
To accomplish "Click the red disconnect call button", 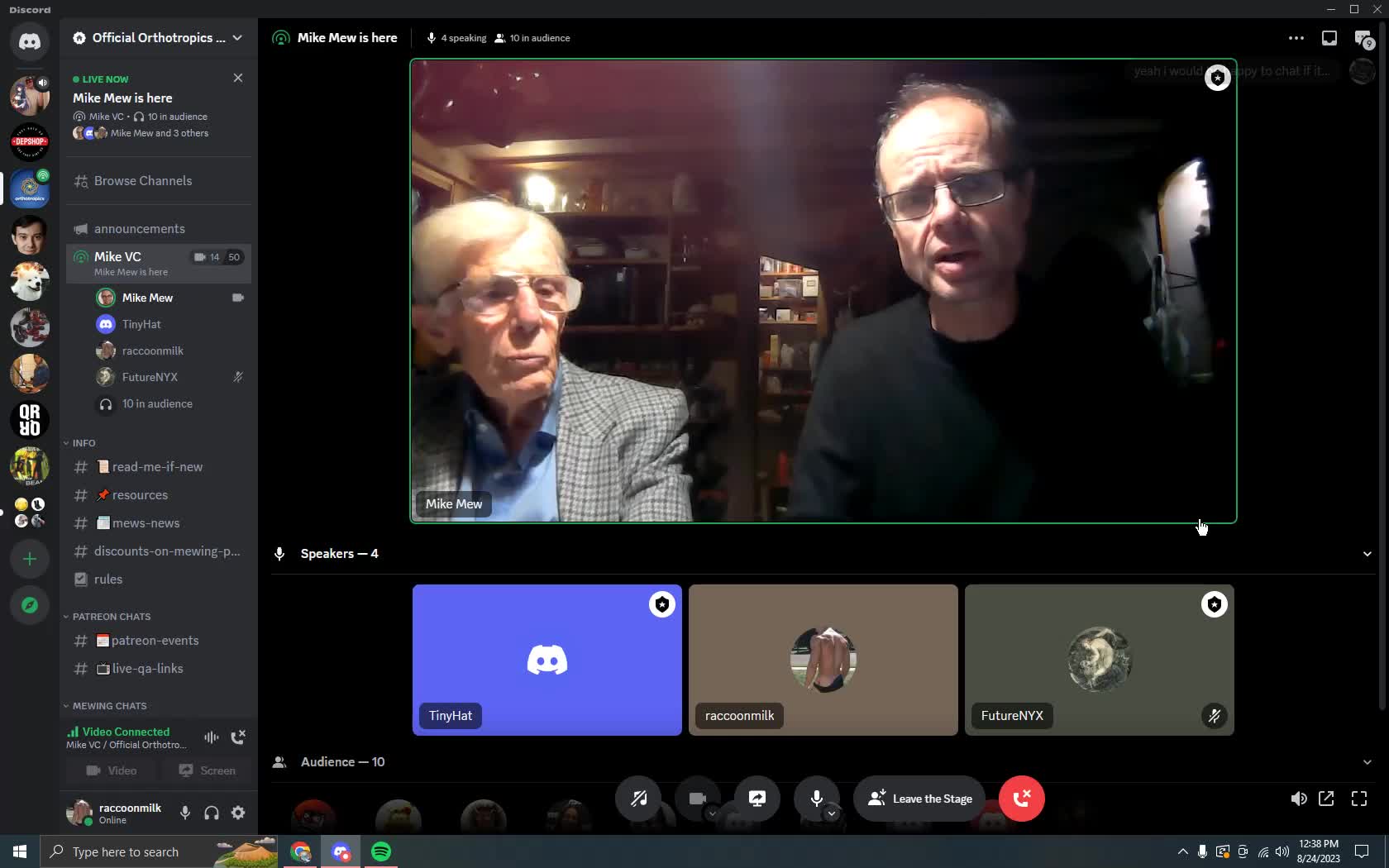I will click(1021, 799).
